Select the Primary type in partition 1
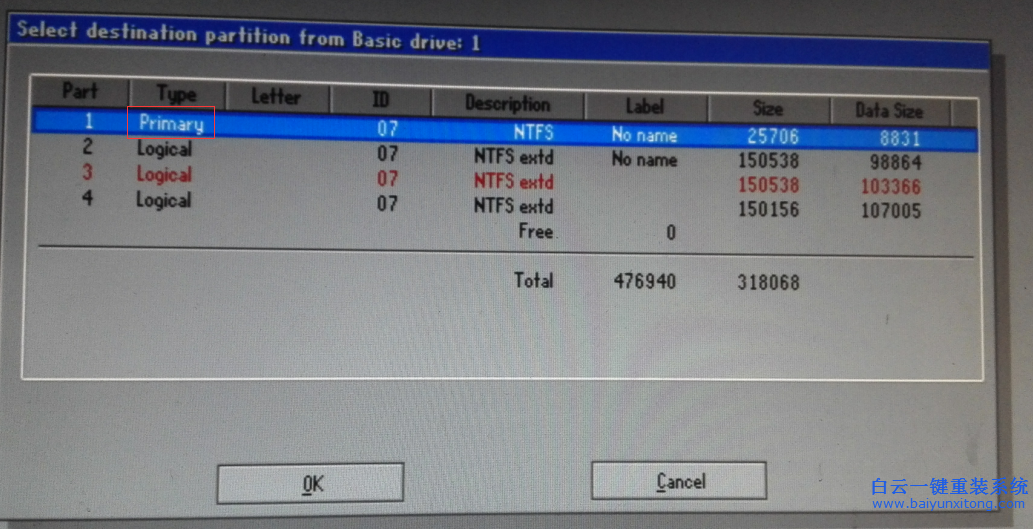The width and height of the screenshot is (1033, 529). pyautogui.click(x=171, y=124)
